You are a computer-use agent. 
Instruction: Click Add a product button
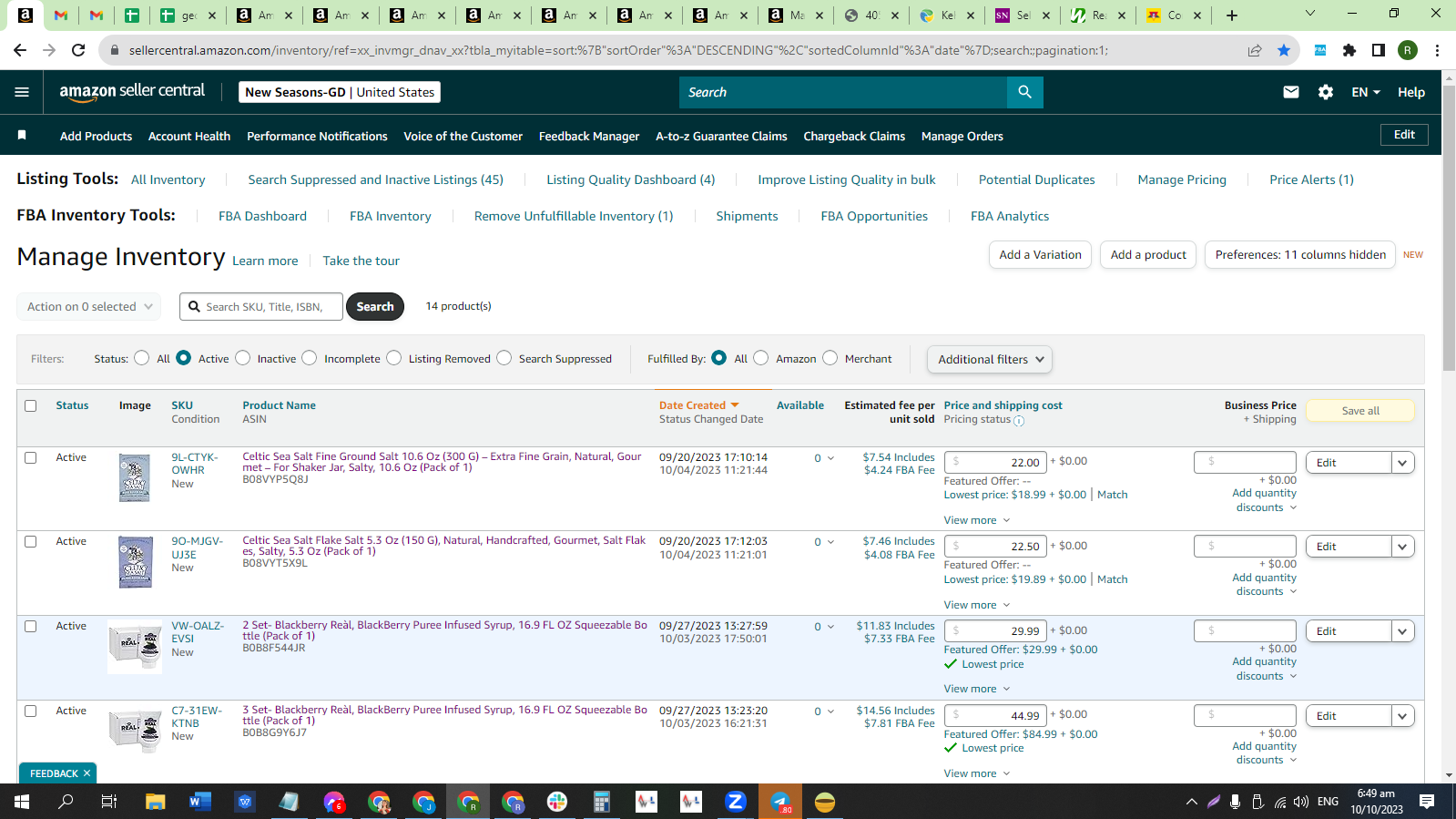click(x=1148, y=255)
